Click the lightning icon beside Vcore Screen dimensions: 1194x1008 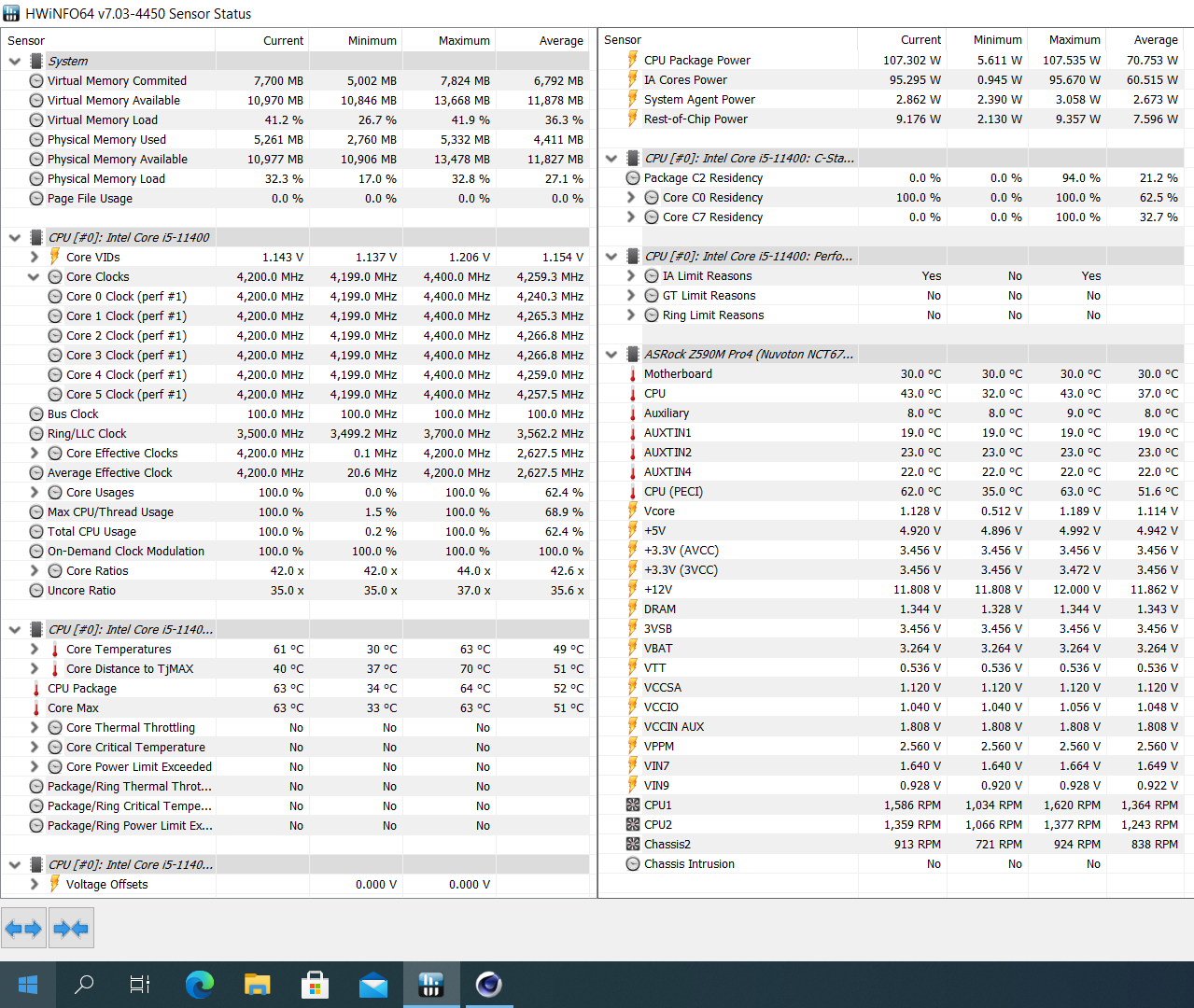(x=633, y=511)
